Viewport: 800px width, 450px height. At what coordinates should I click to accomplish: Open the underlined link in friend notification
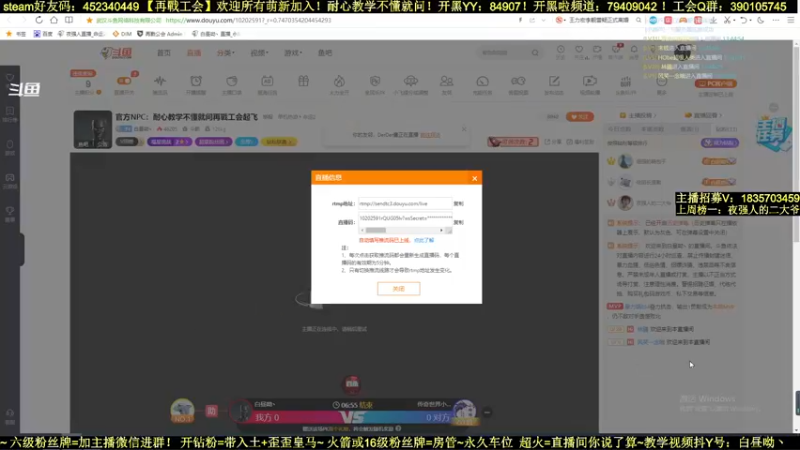430,135
